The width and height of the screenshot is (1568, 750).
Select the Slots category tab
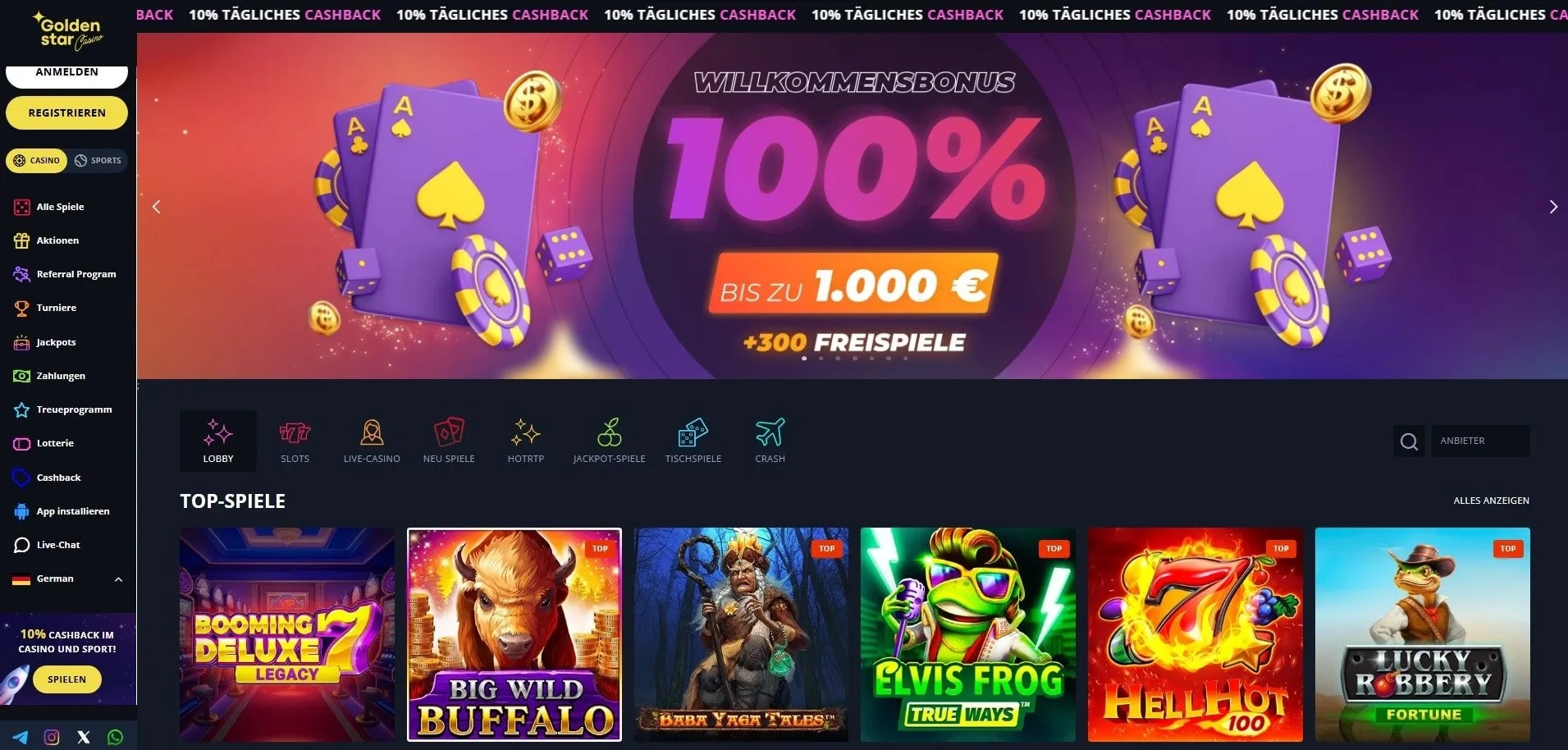[295, 441]
